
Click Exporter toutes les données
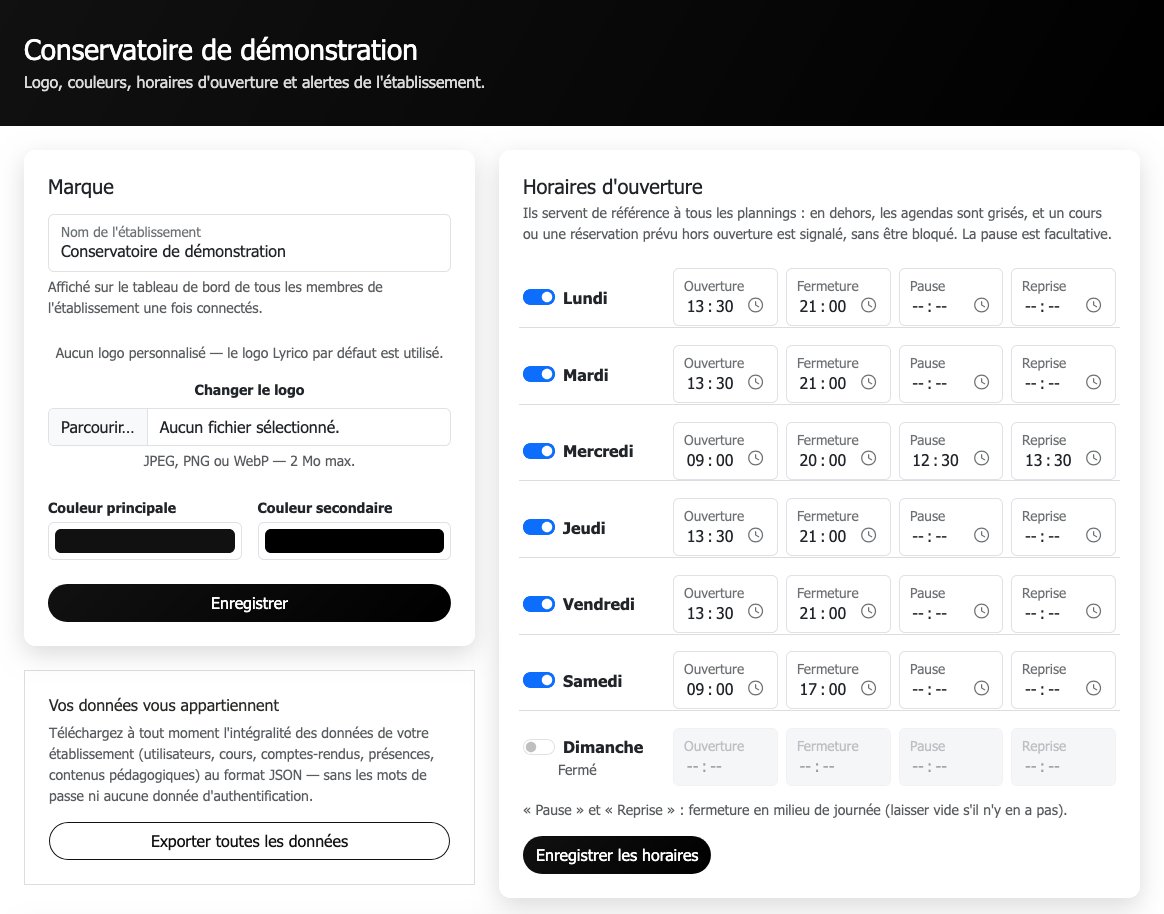coord(249,841)
